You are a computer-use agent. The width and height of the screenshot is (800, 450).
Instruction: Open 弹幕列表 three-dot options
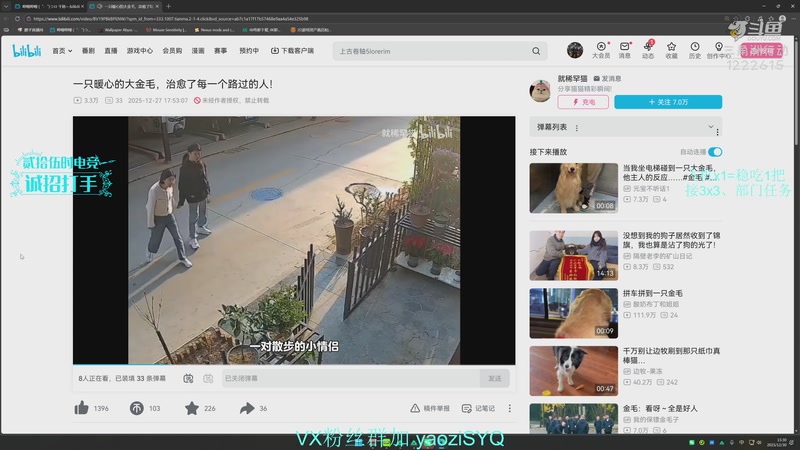(577, 128)
